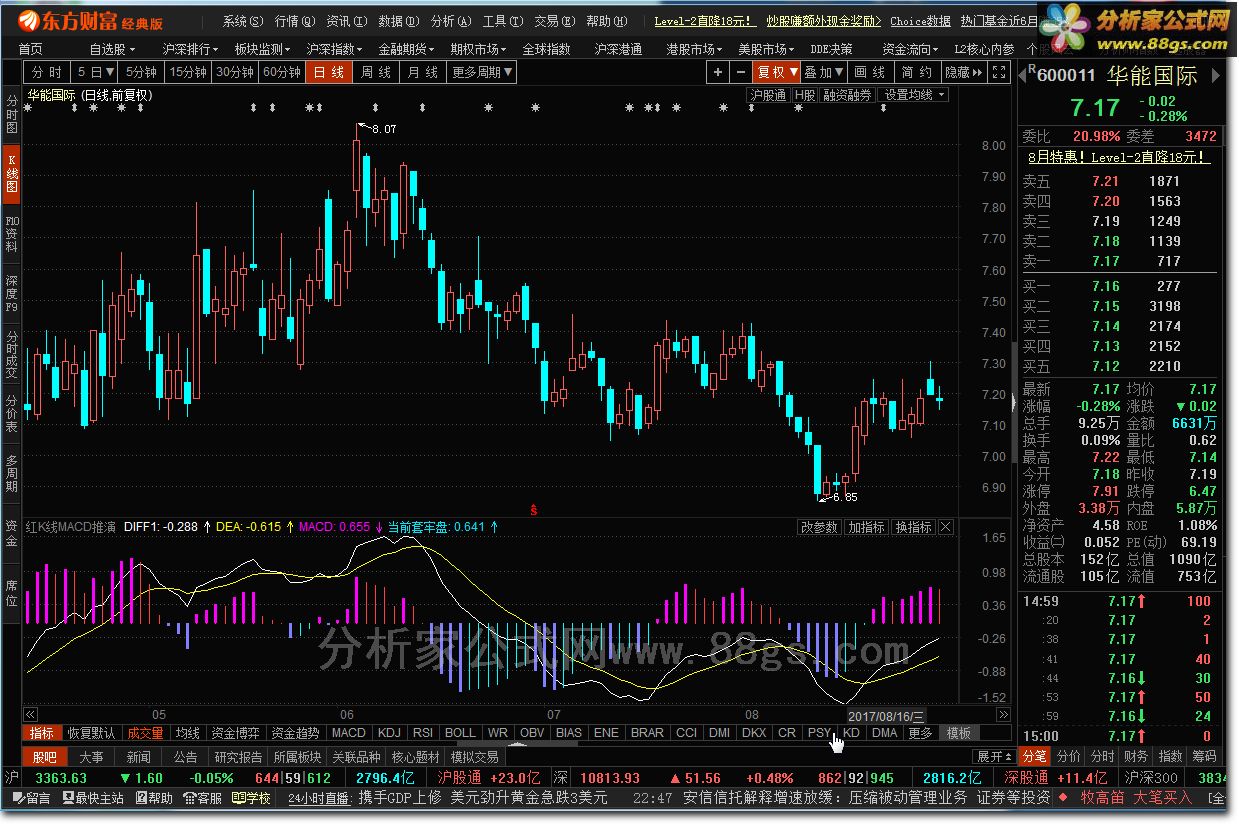Screen dimensions: 1239x824
Task: Open 8月特惠 Level-2 promotion link
Action: point(1118,157)
